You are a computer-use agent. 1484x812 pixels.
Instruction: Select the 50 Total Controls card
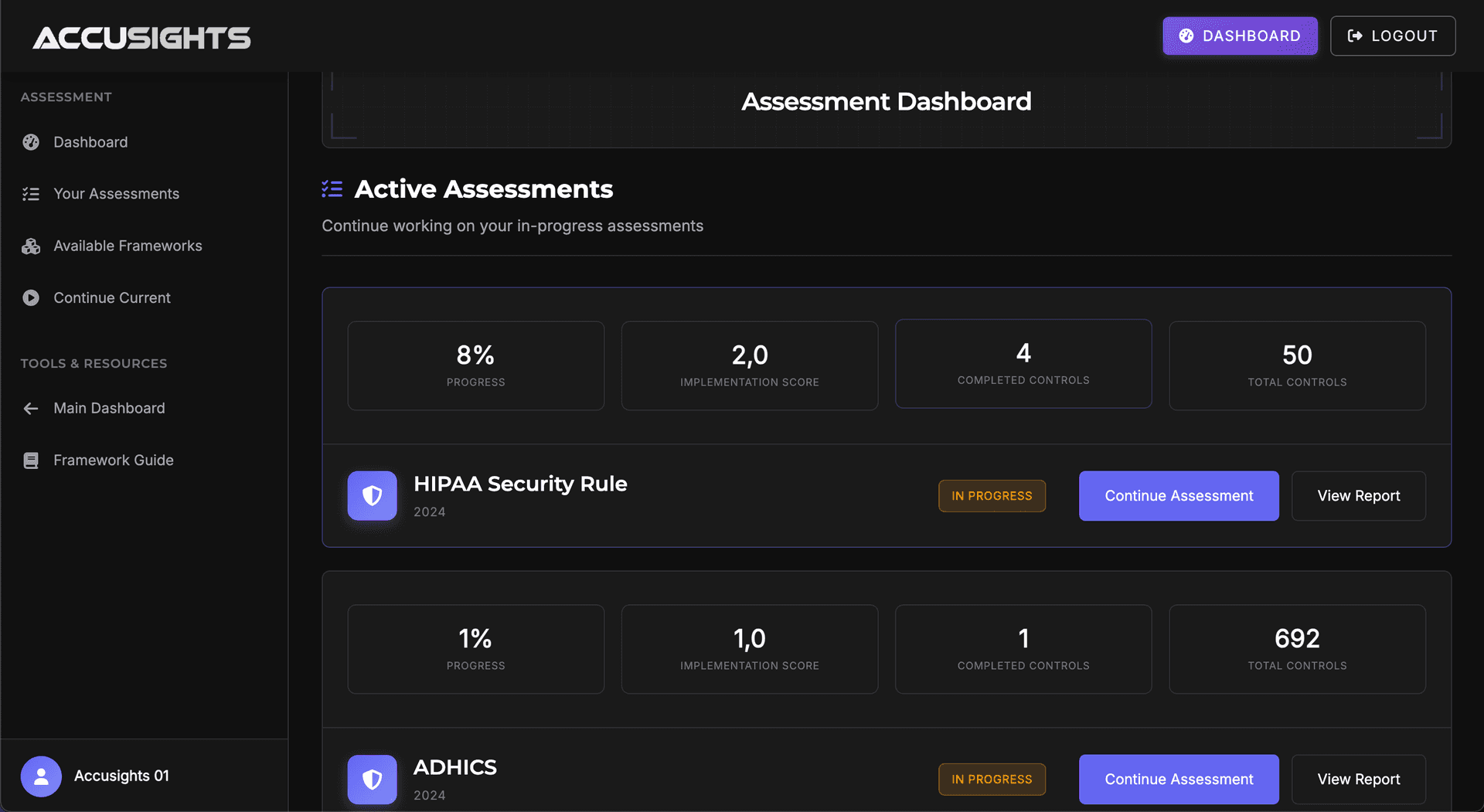tap(1297, 365)
